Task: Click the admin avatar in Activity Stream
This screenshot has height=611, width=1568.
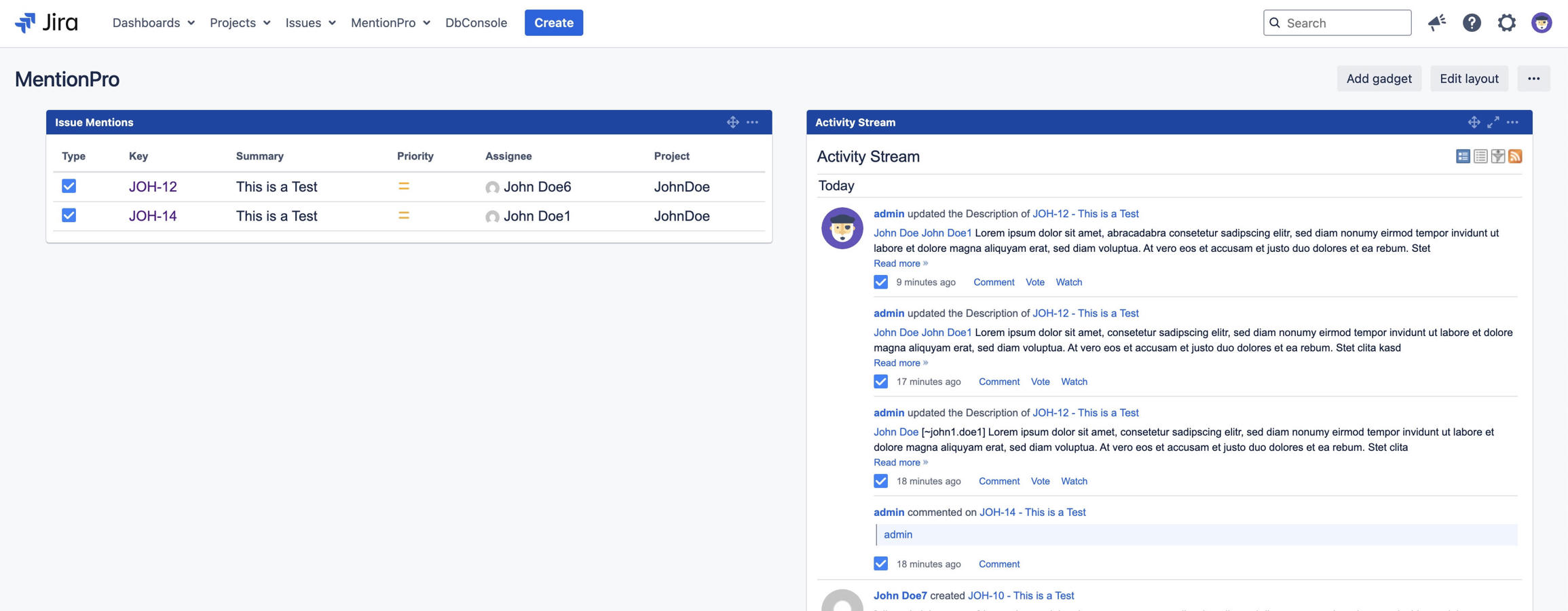Action: point(842,228)
